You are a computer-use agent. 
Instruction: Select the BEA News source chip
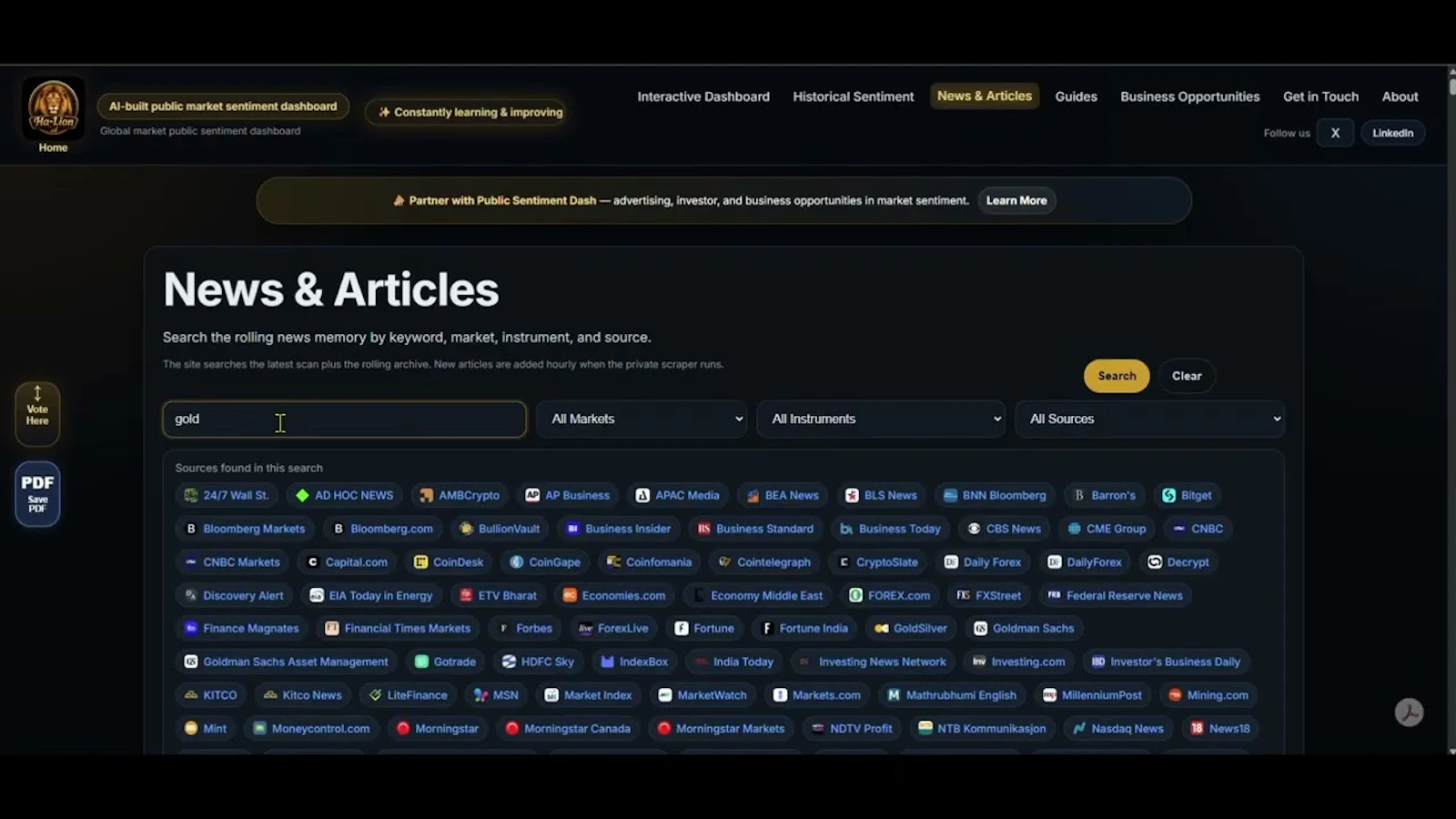coord(783,495)
